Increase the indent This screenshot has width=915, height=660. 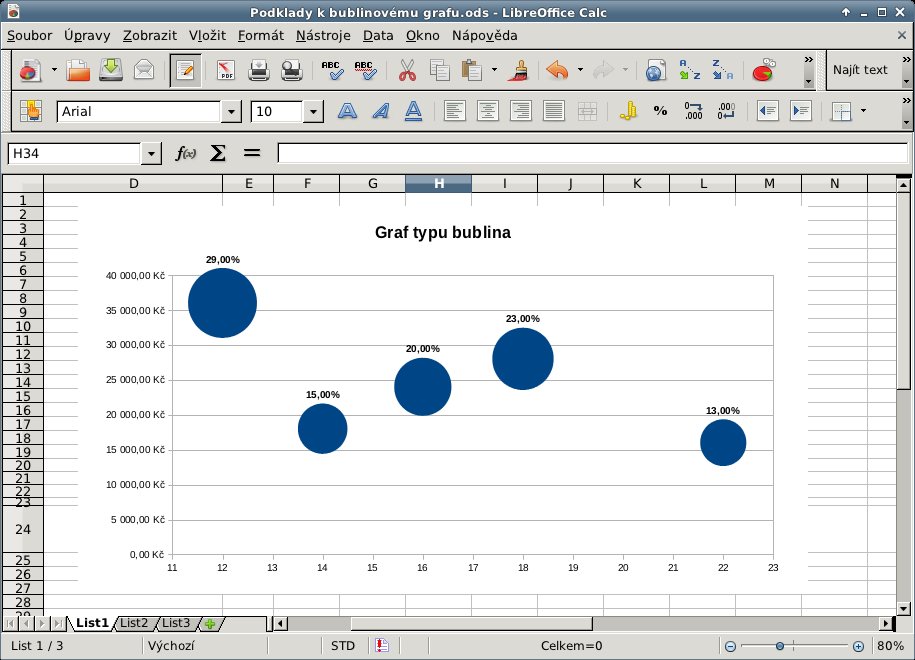pos(801,111)
